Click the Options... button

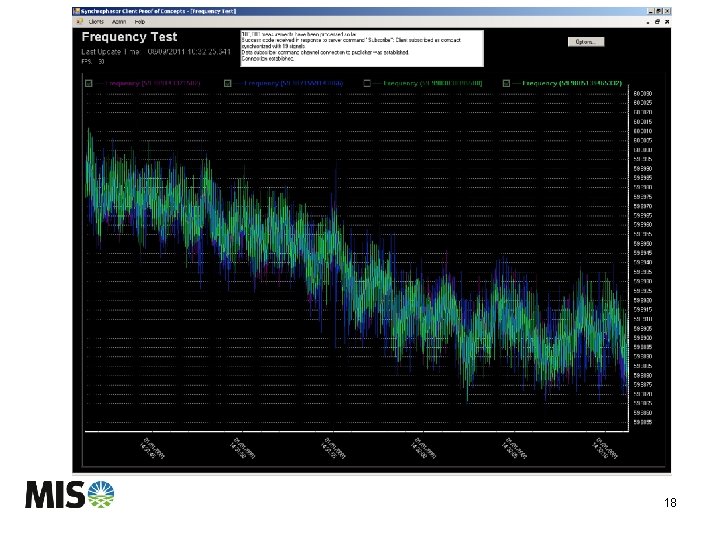[586, 42]
